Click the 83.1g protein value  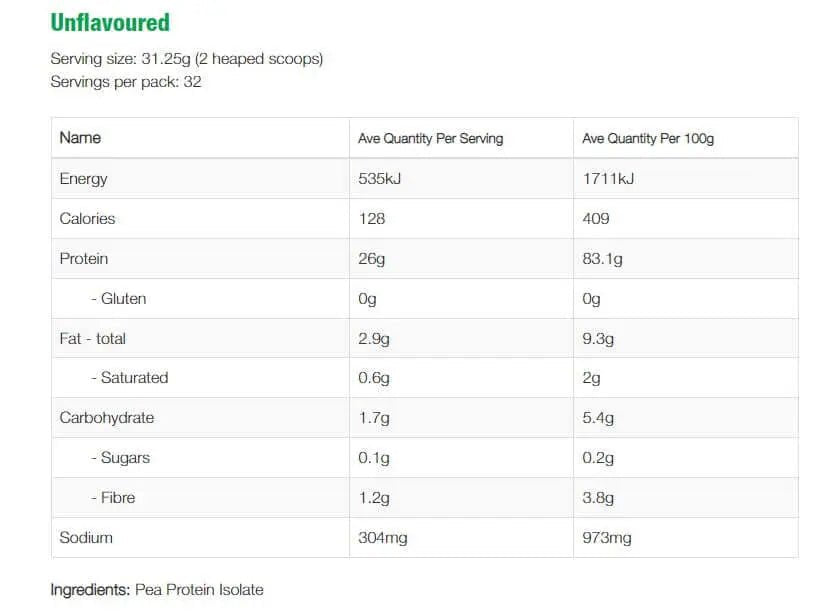click(x=602, y=259)
